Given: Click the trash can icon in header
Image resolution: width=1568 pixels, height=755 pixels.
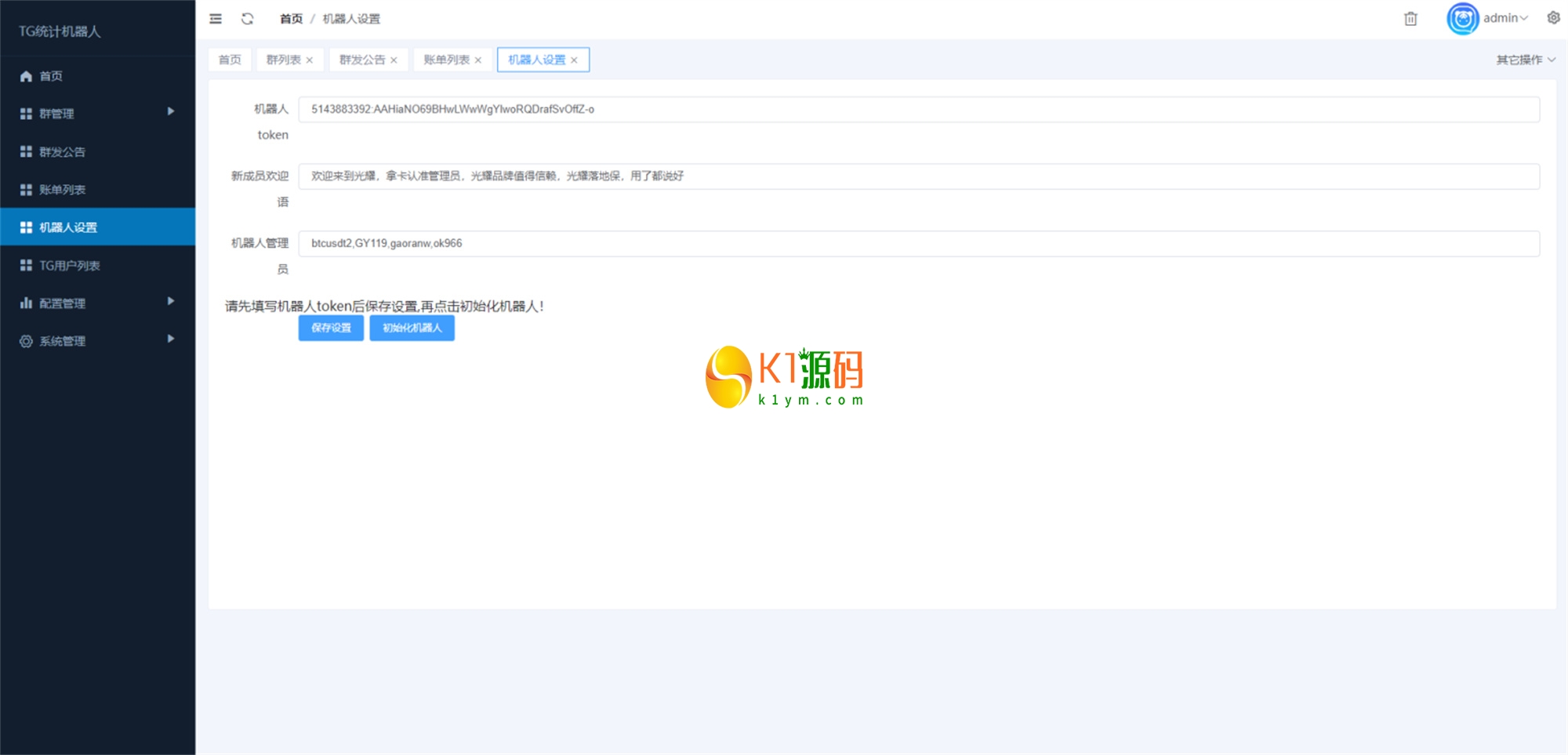Looking at the screenshot, I should tap(1410, 19).
